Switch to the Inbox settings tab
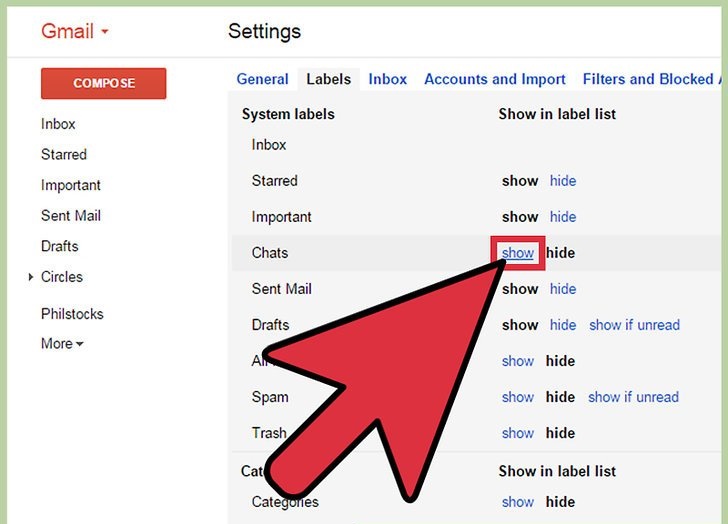 388,79
